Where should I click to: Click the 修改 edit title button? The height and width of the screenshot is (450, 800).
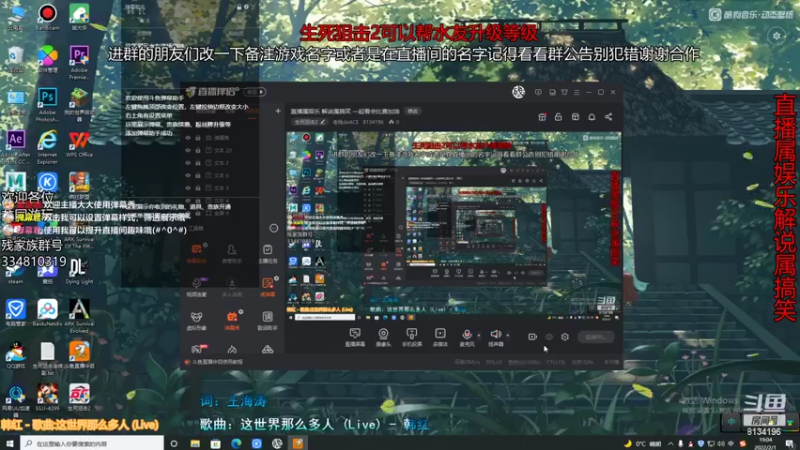[412, 111]
